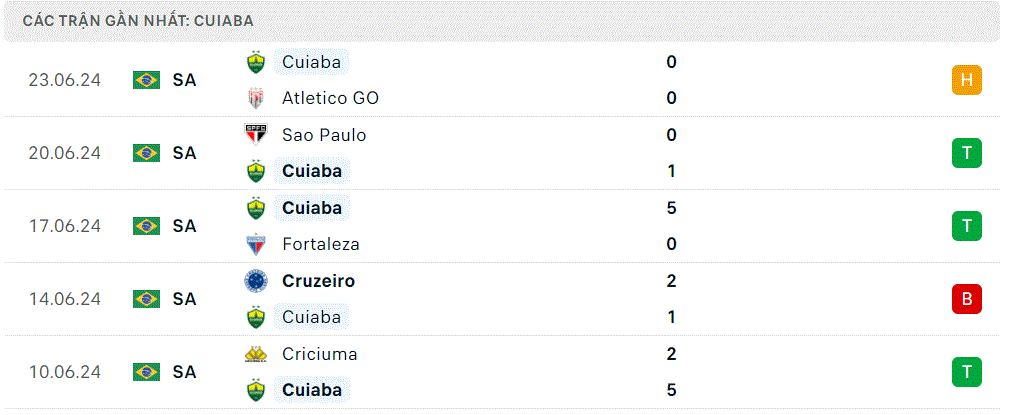This screenshot has height=415, width=1017.
Task: Click the Atletico GO team crest
Action: click(x=256, y=99)
